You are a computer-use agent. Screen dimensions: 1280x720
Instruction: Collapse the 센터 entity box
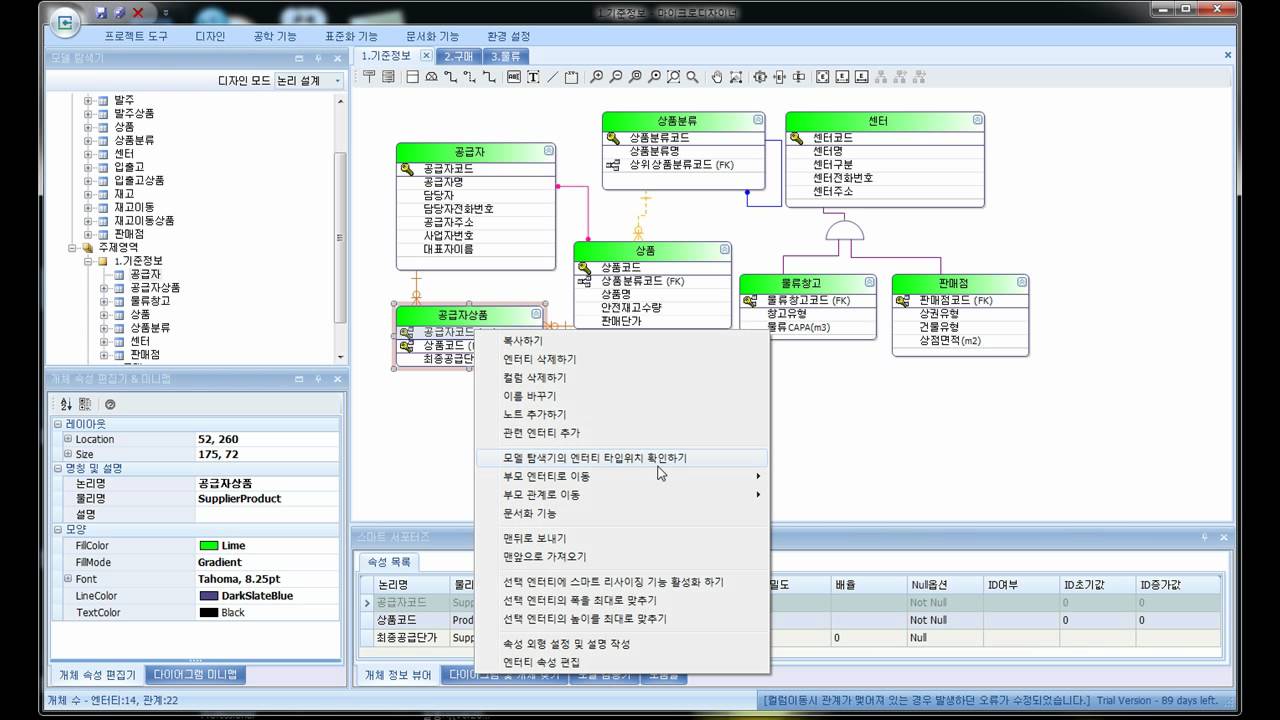[977, 120]
